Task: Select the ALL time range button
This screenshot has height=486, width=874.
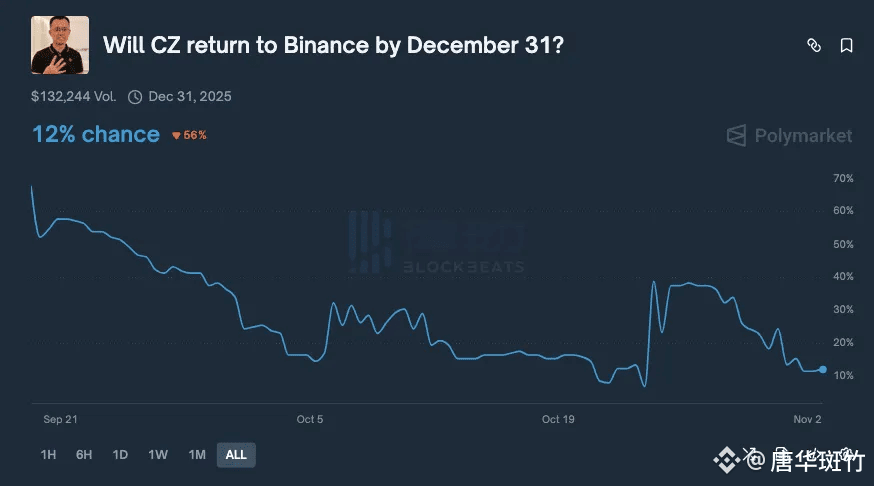Action: tap(236, 455)
